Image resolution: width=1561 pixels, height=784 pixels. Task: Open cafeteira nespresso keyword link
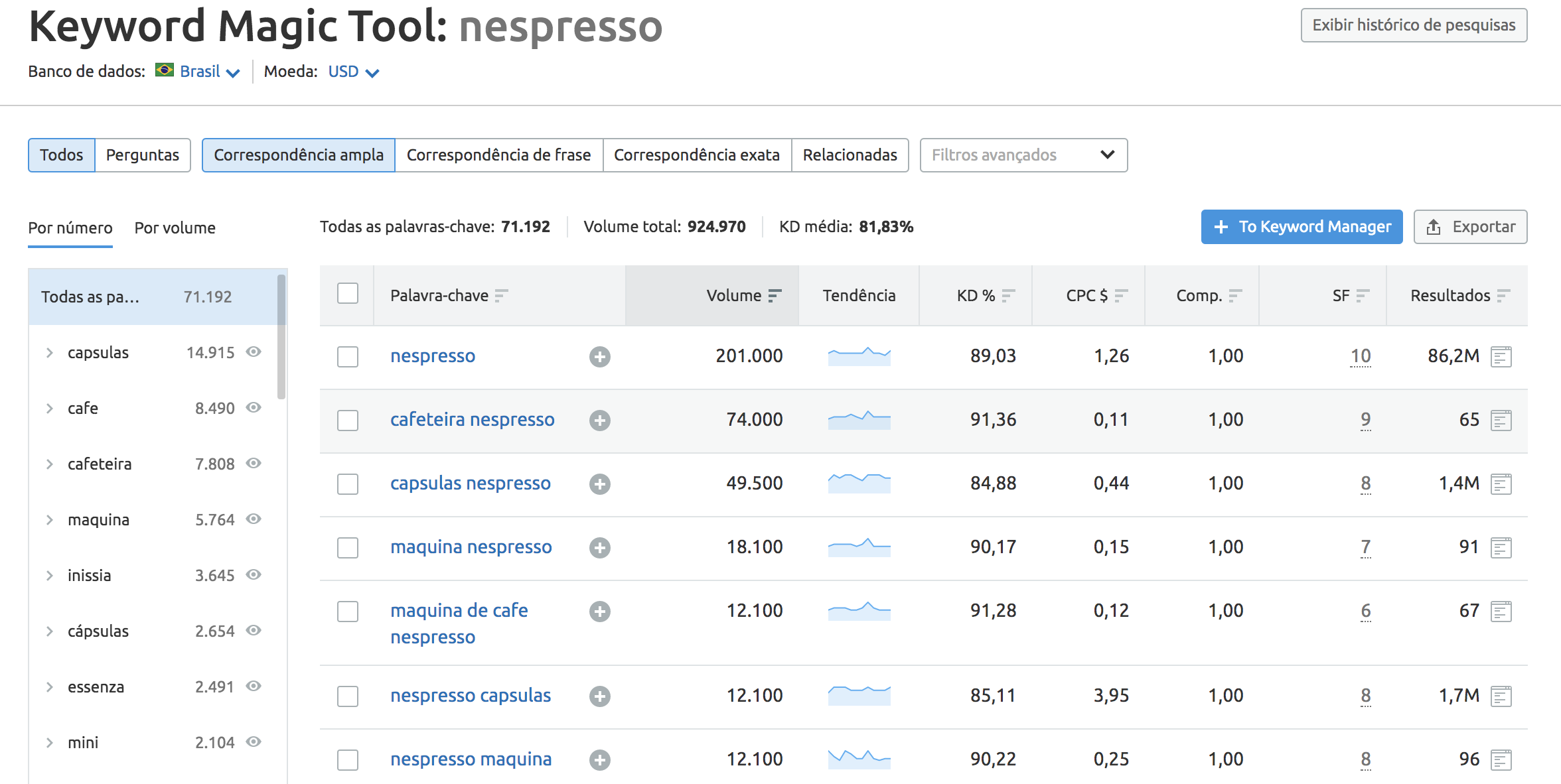pos(473,420)
